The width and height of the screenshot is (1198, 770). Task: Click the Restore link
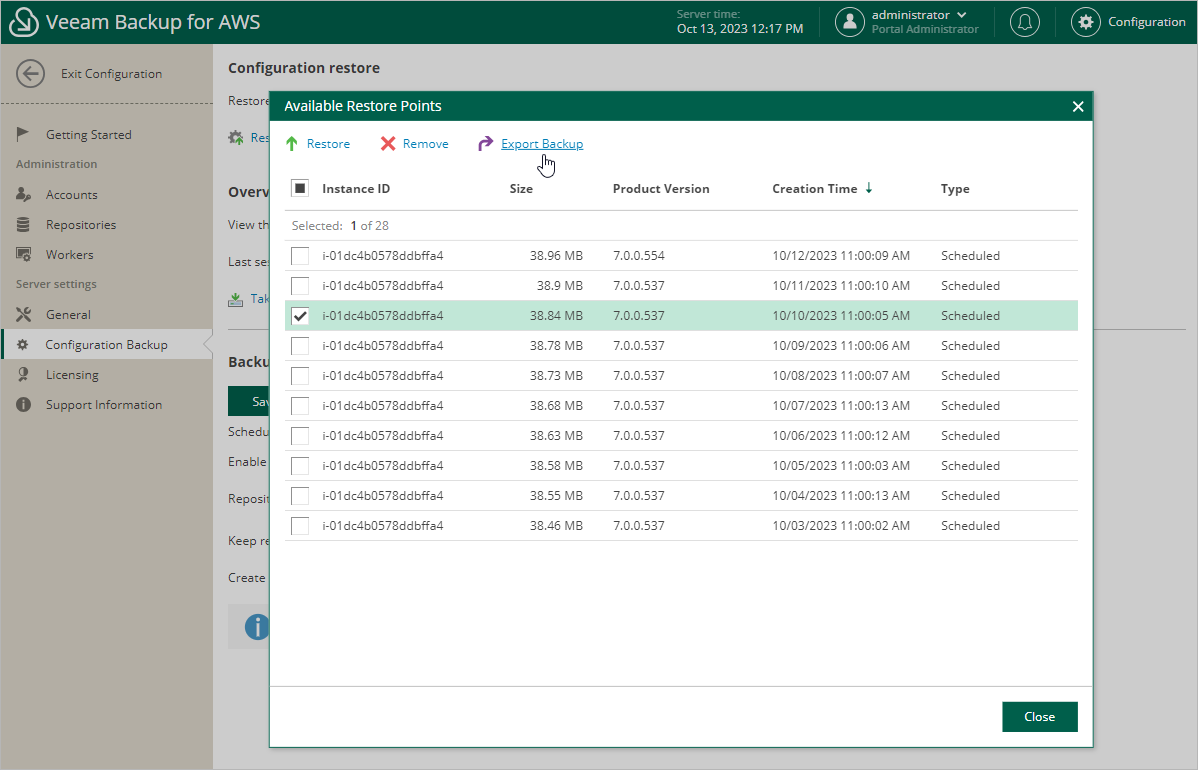tap(329, 144)
